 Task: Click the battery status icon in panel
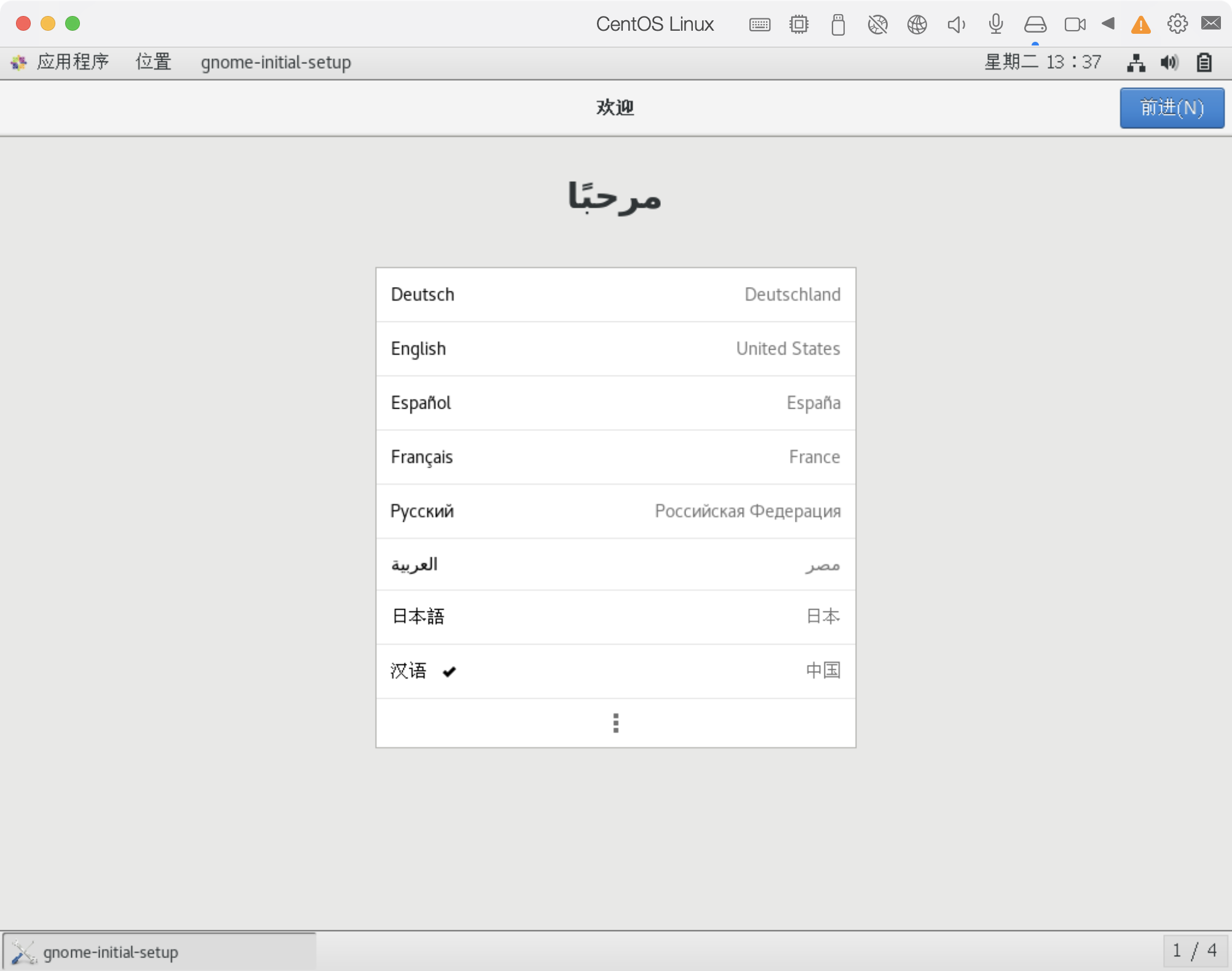coord(1204,63)
